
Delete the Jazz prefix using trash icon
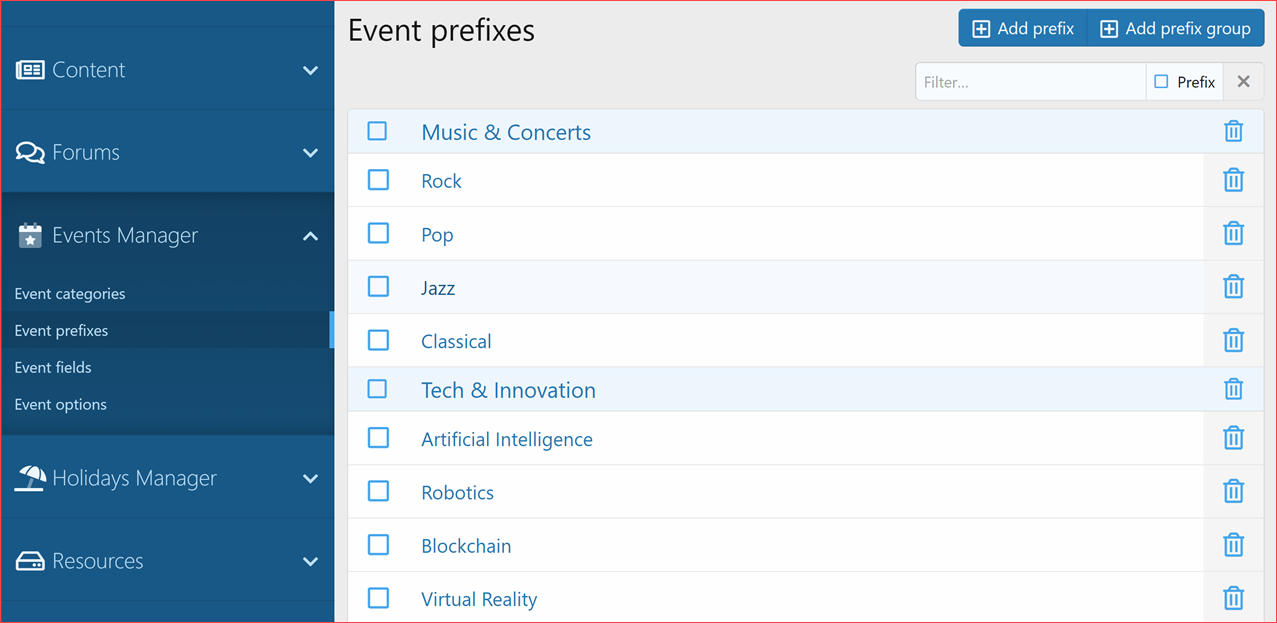[x=1233, y=287]
